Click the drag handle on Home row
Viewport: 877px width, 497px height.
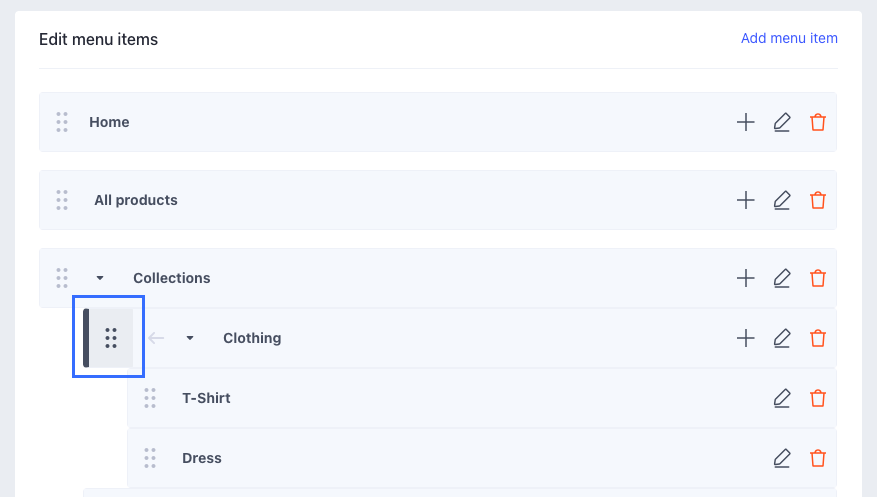click(x=62, y=122)
